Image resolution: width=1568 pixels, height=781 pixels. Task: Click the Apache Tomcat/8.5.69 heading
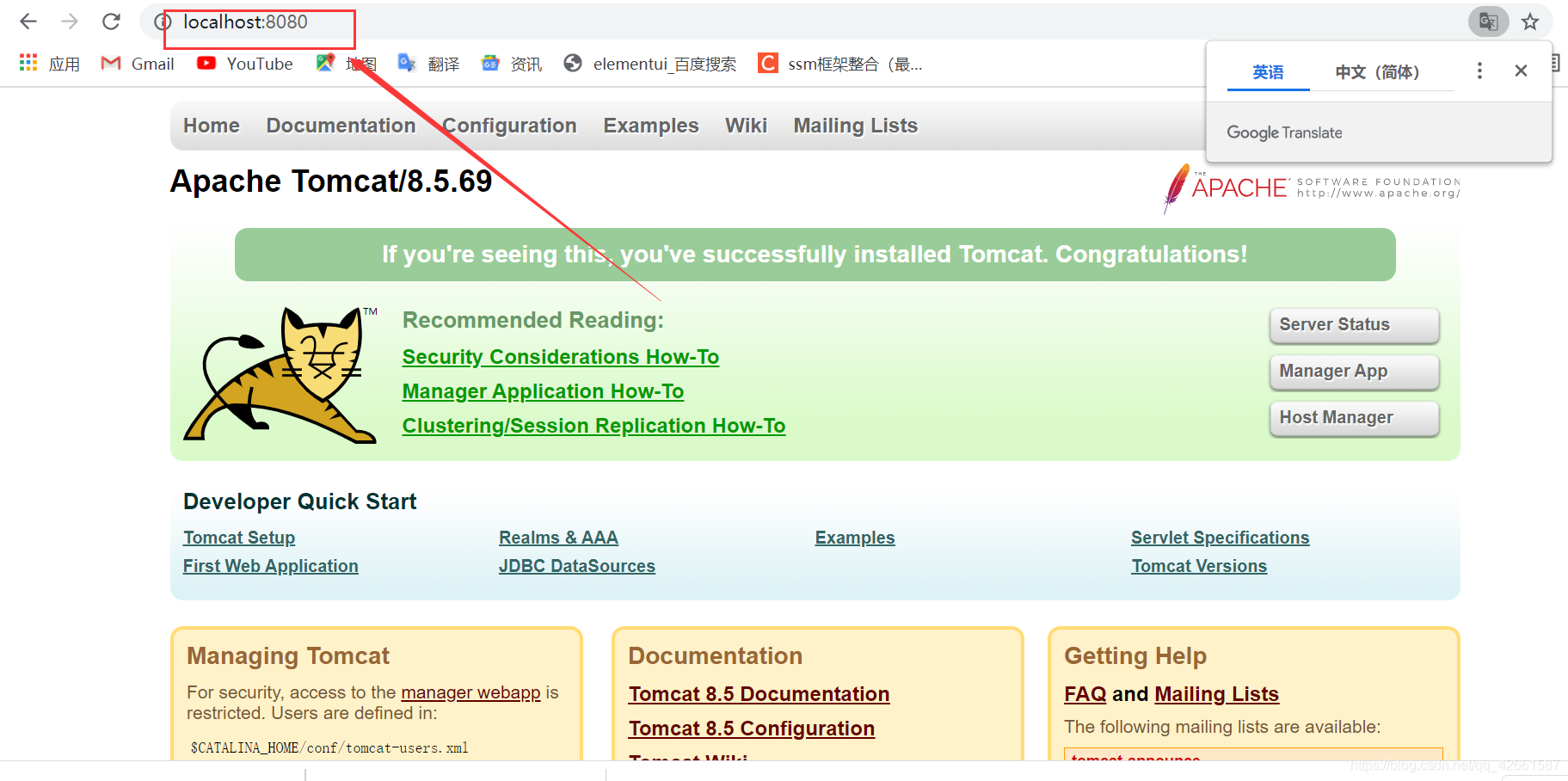pos(331,181)
